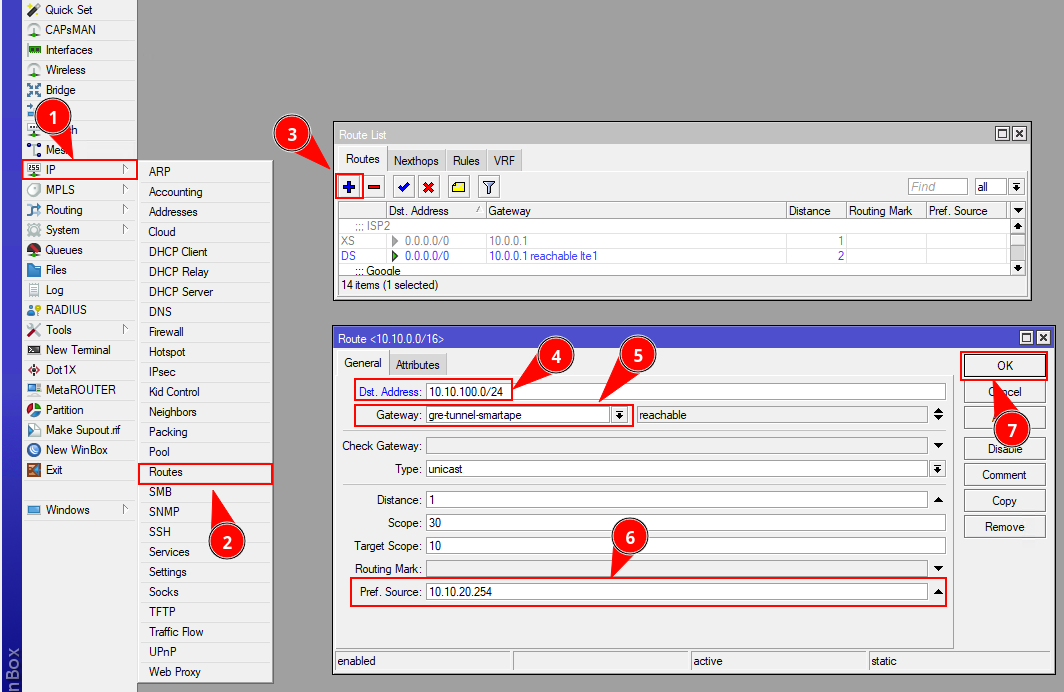Switch to the Nexthops tab

pyautogui.click(x=416, y=161)
